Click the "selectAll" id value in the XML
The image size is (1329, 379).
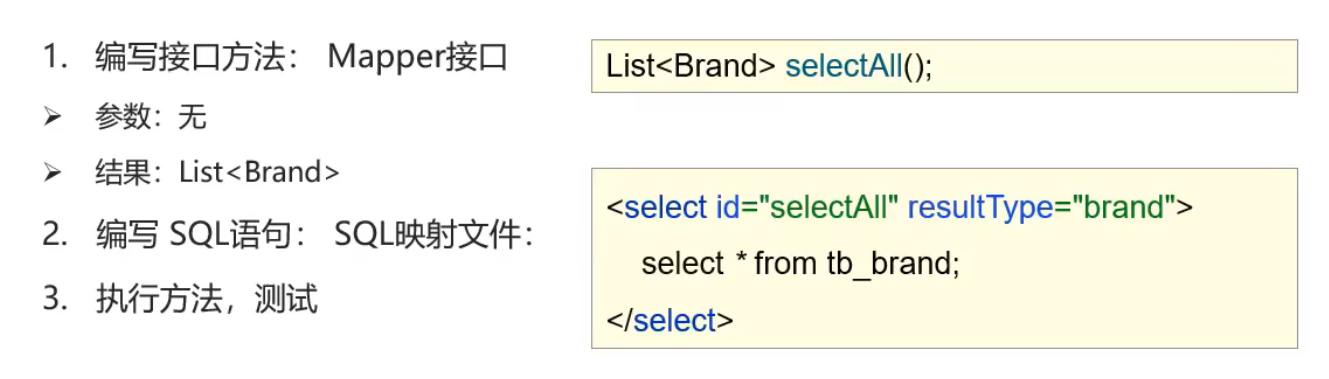click(829, 208)
